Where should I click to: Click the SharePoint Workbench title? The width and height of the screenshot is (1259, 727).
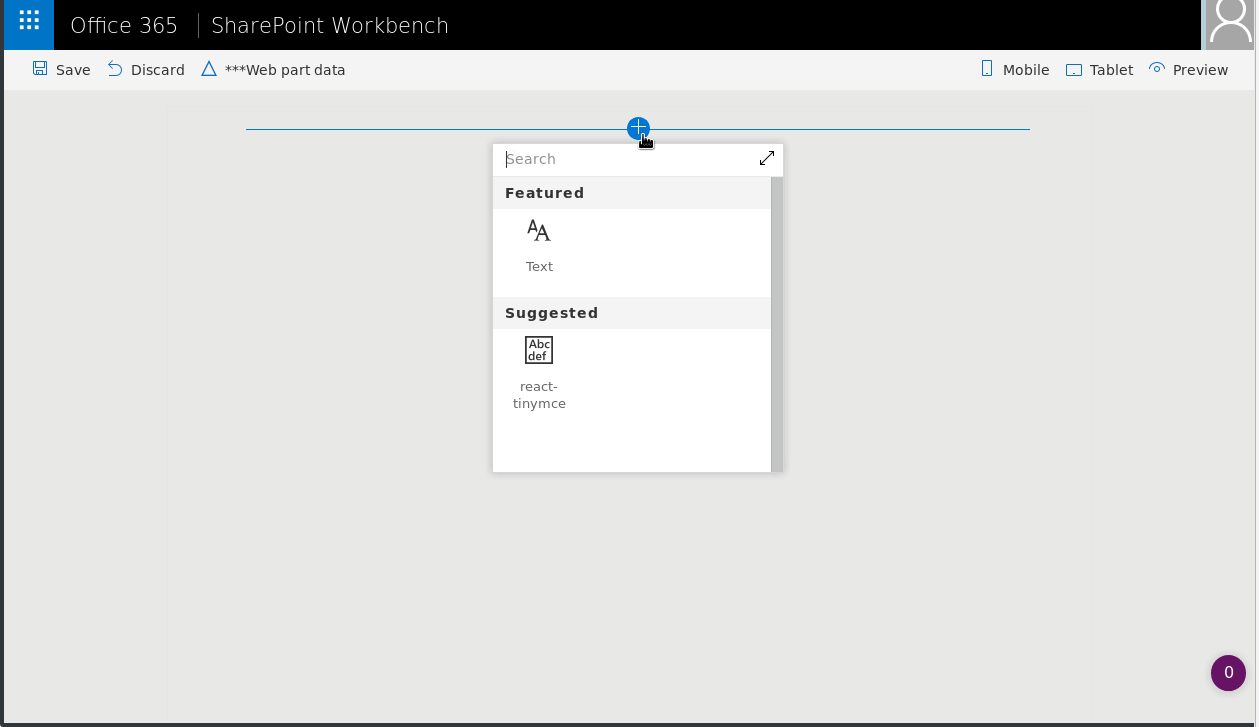330,25
